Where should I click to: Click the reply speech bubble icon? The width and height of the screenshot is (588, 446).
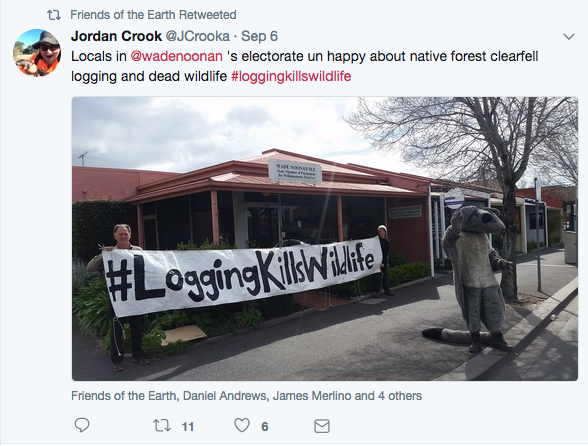click(82, 426)
